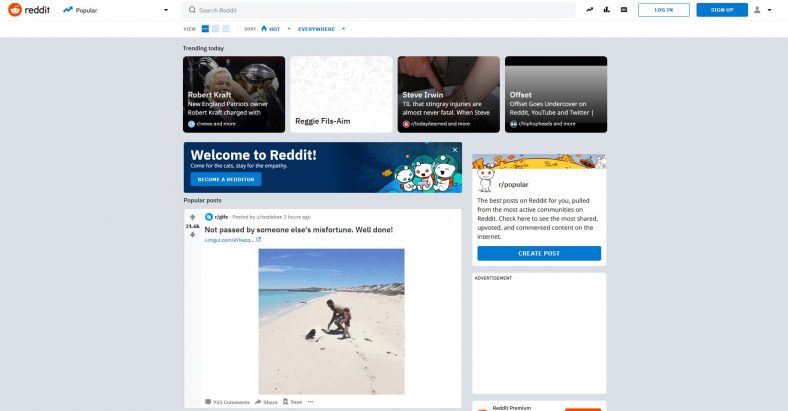Open the Steve Irwin trending card
This screenshot has height=411, width=788.
click(x=449, y=94)
